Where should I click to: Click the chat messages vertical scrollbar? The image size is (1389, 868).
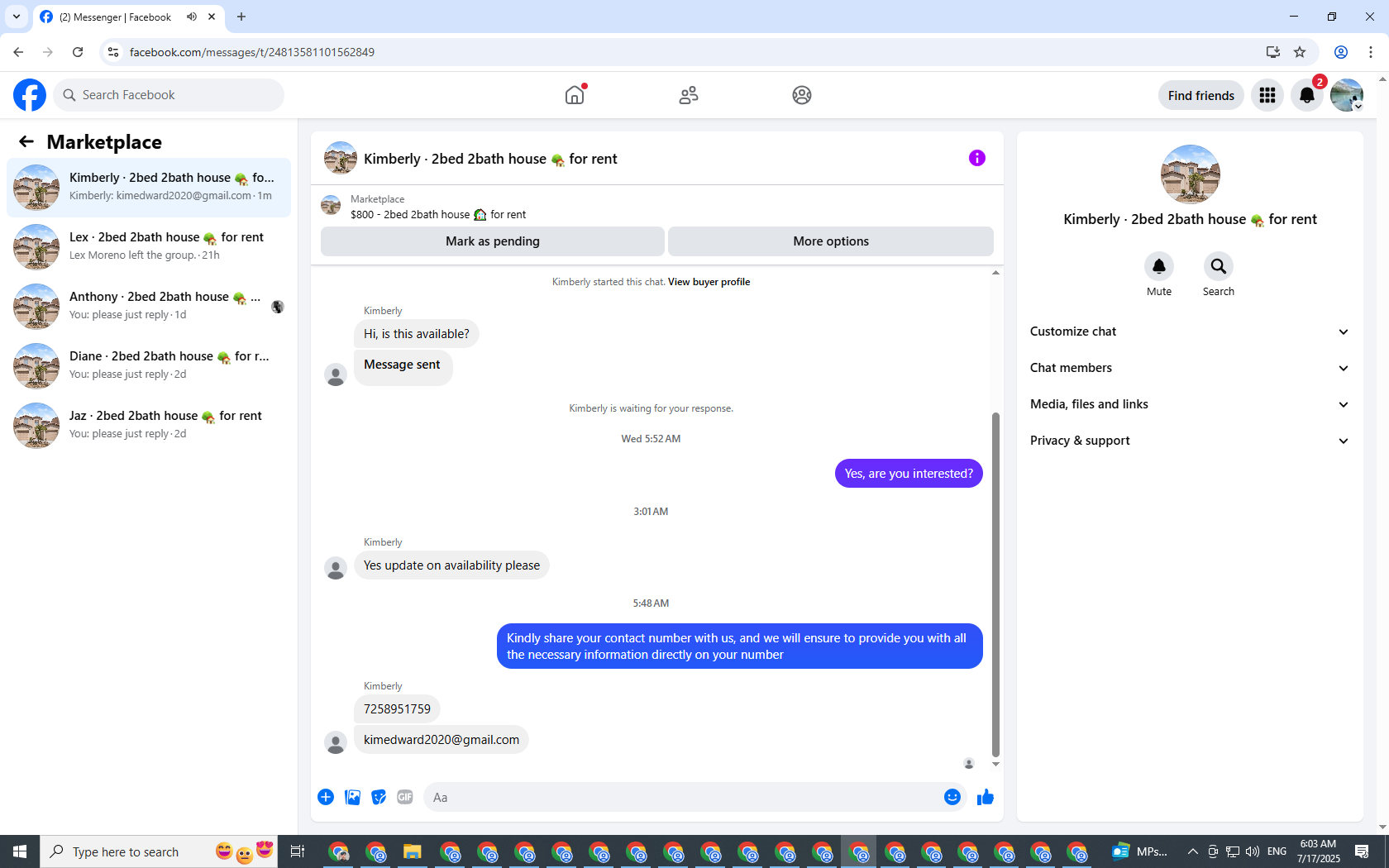point(995,584)
